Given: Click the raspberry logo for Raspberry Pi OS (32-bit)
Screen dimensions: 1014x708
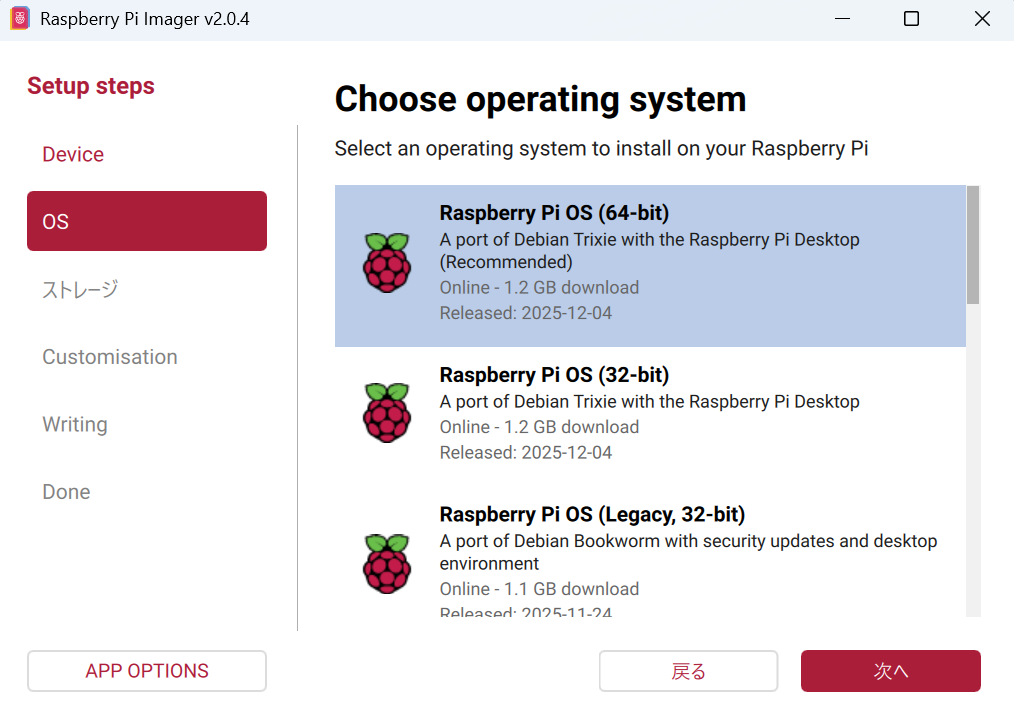Looking at the screenshot, I should [x=387, y=412].
